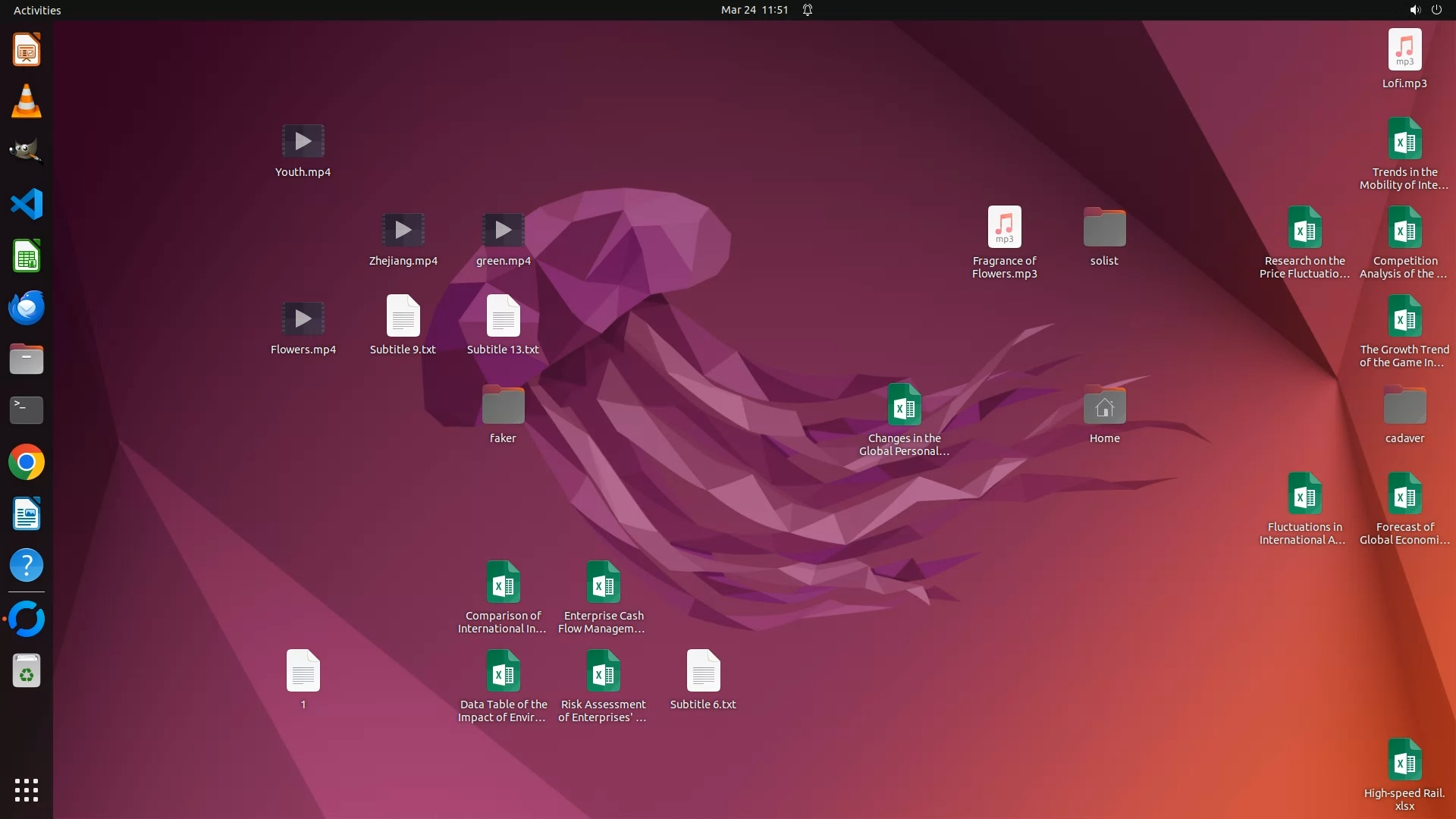Open the Trash icon in dock
This screenshot has height=819, width=1456.
[27, 671]
